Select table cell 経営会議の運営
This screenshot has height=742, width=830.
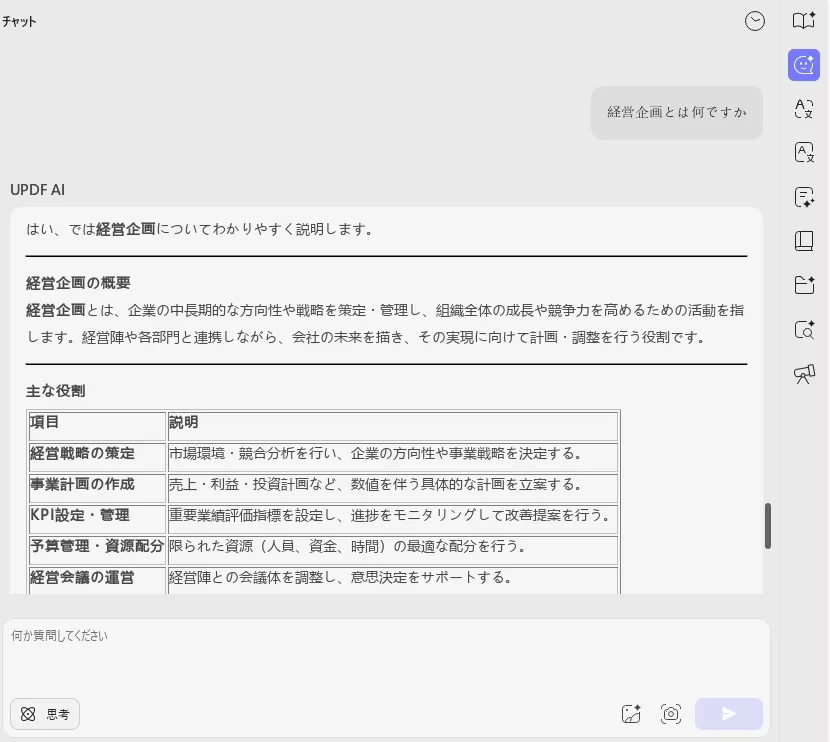[x=97, y=580]
